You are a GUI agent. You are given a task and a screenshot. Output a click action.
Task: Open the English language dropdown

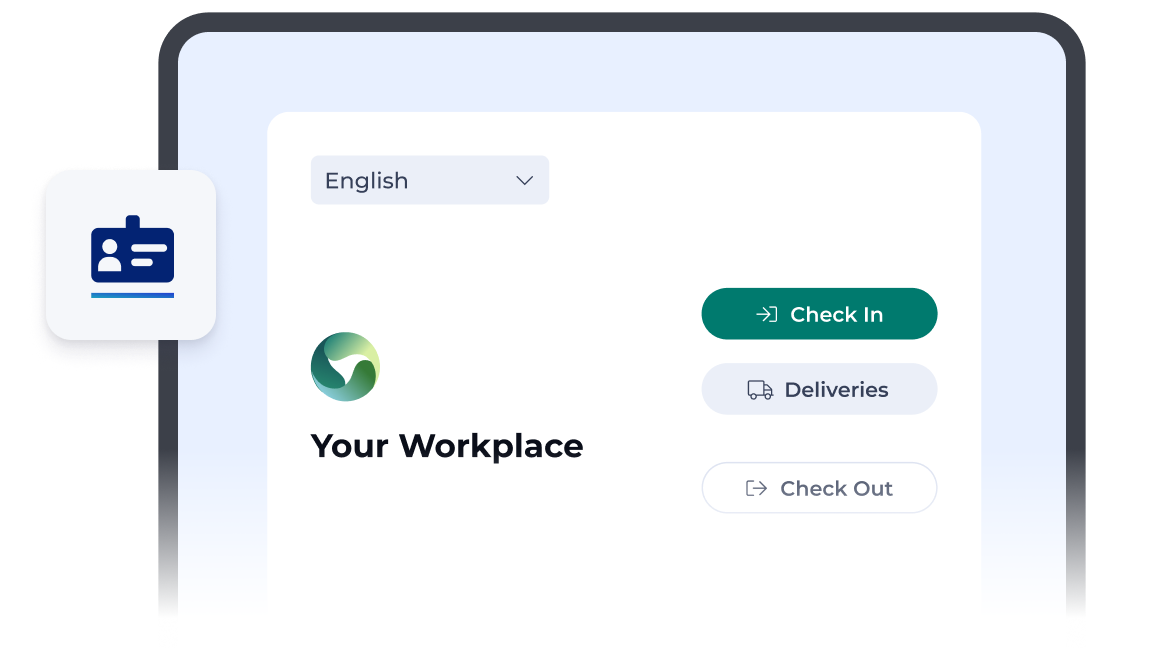[429, 180]
